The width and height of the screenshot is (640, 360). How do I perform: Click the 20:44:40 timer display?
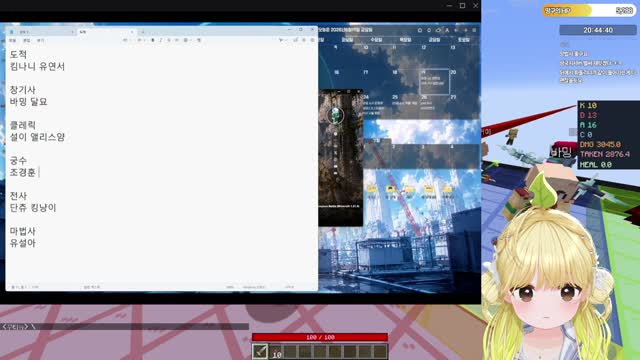(x=598, y=30)
